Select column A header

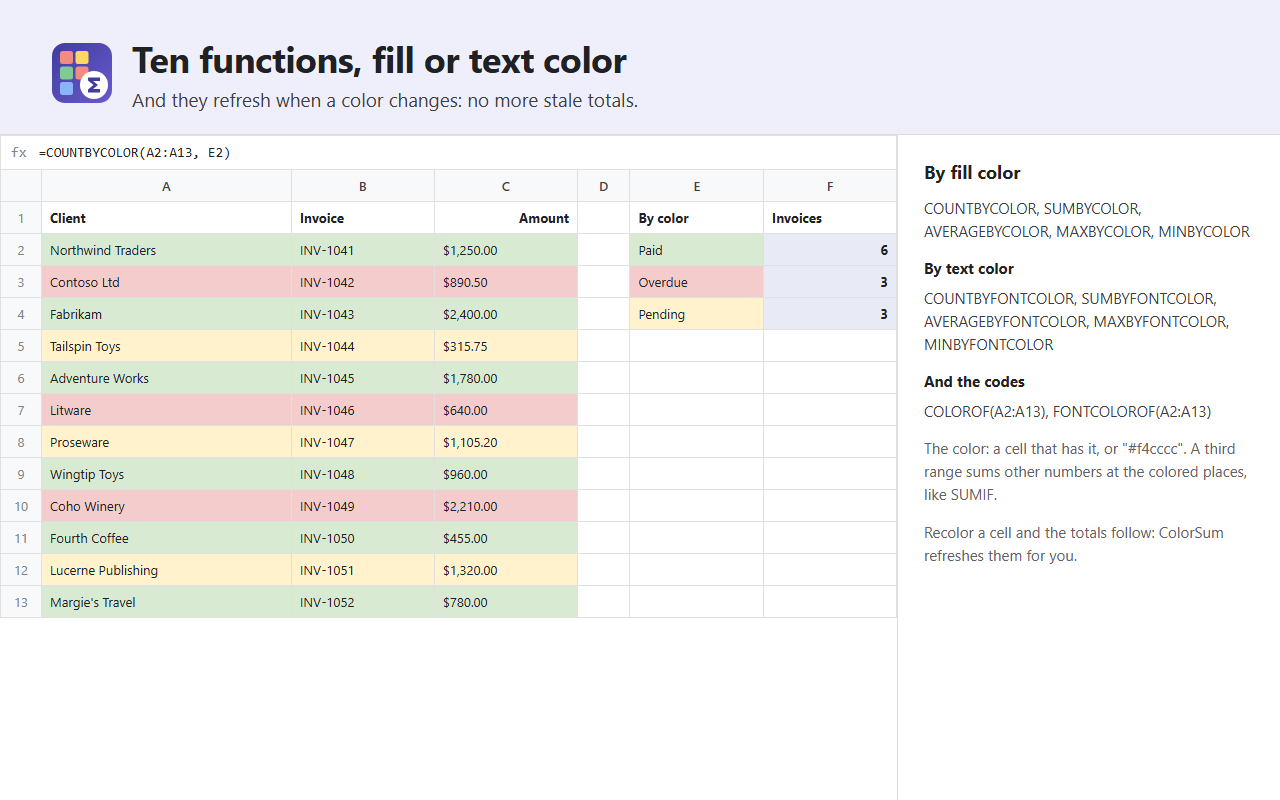click(166, 186)
